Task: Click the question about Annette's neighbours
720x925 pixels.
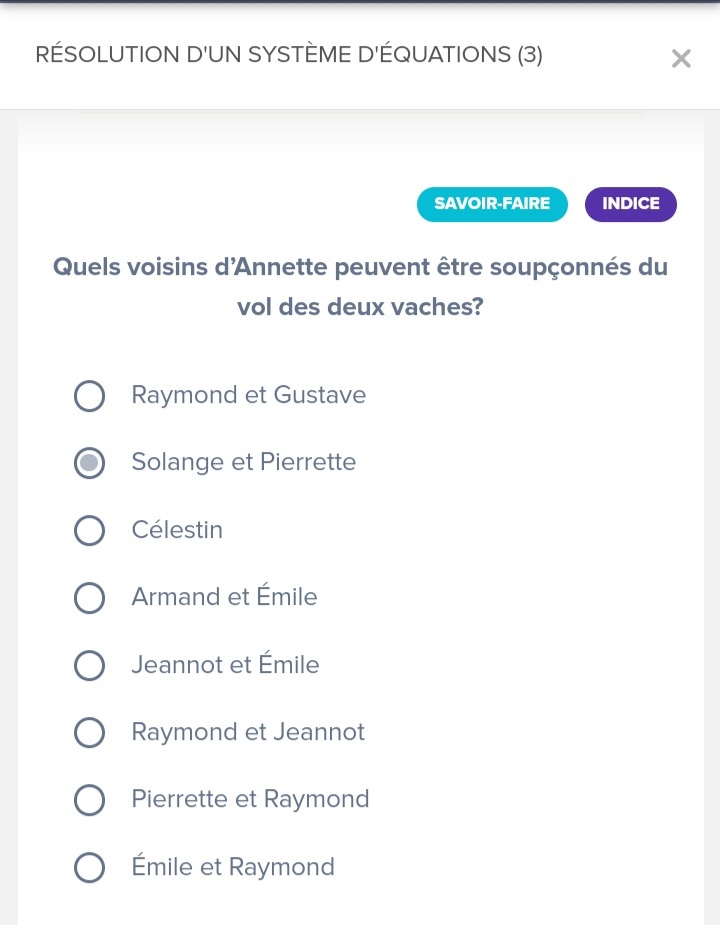Action: coord(360,287)
